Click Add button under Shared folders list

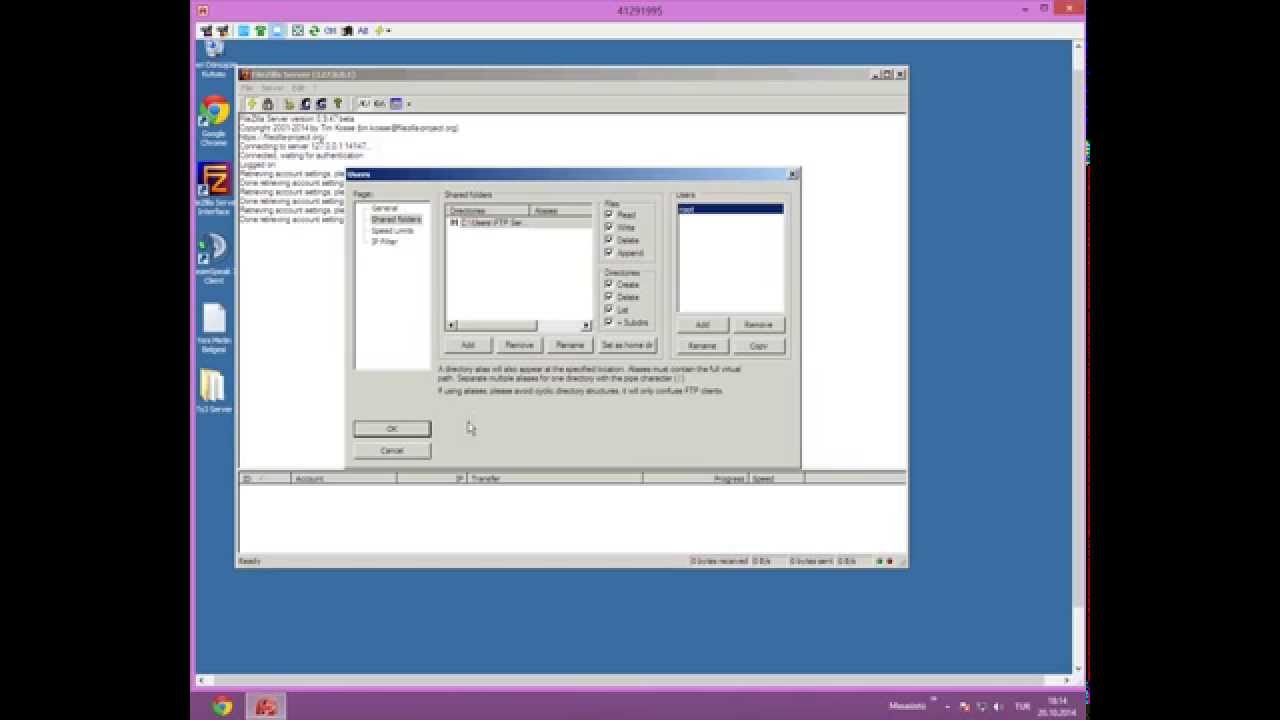pos(468,345)
